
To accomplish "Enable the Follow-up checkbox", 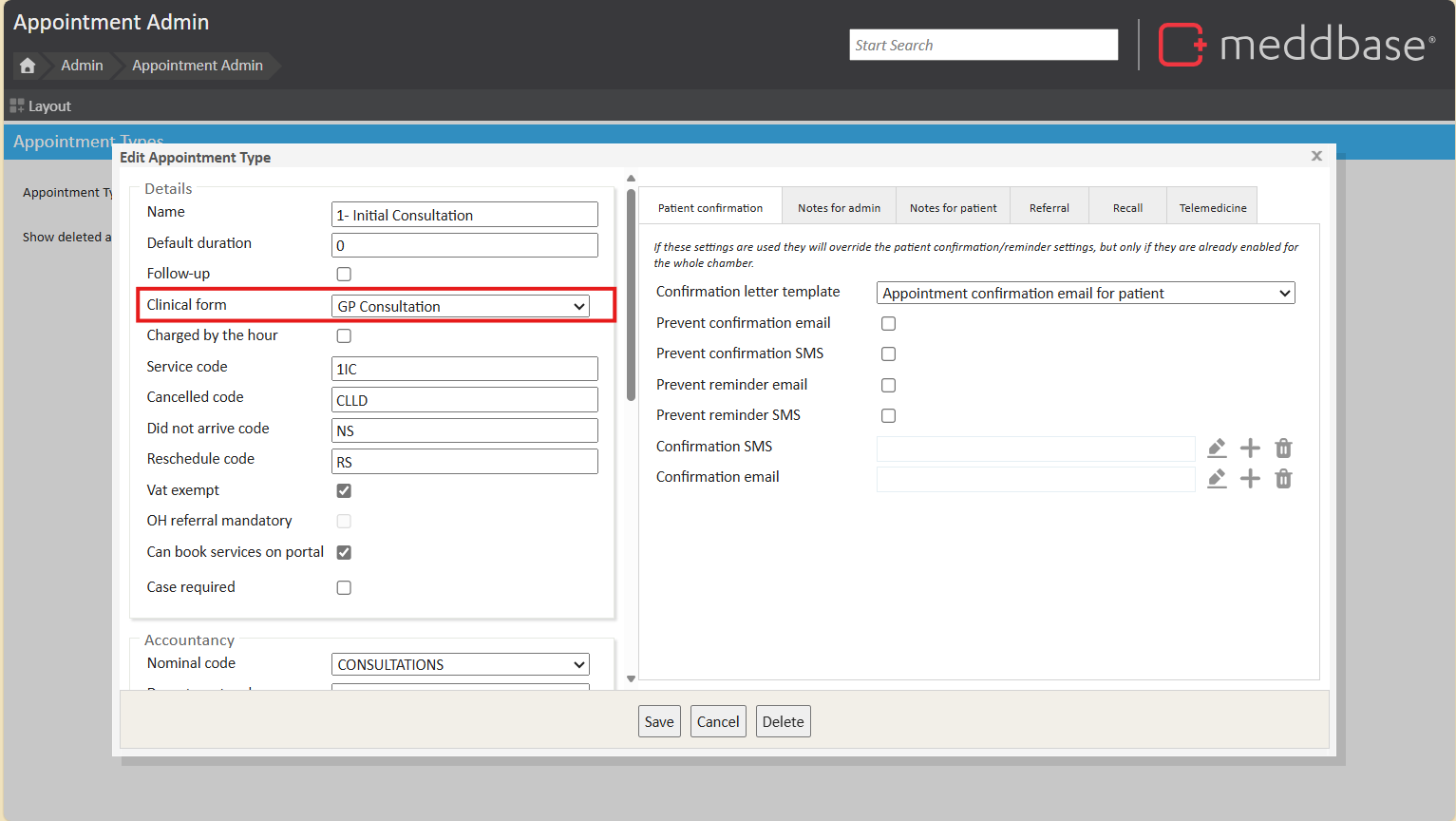I will [344, 275].
